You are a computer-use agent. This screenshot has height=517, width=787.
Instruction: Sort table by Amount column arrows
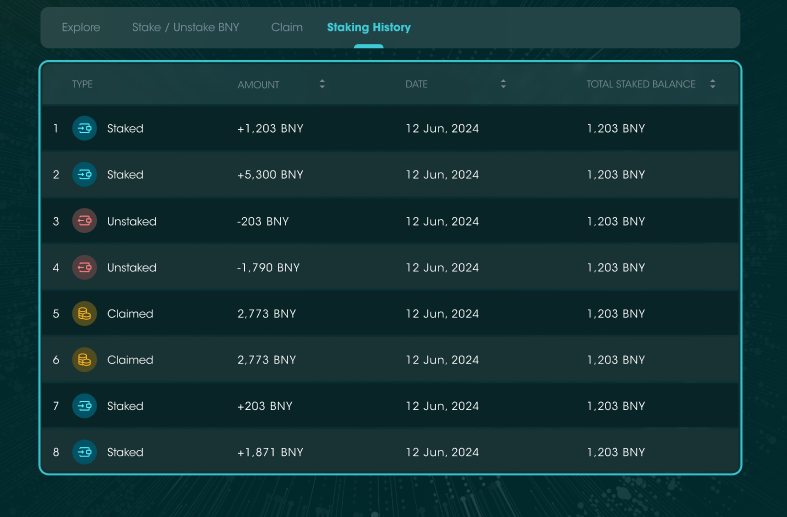322,84
